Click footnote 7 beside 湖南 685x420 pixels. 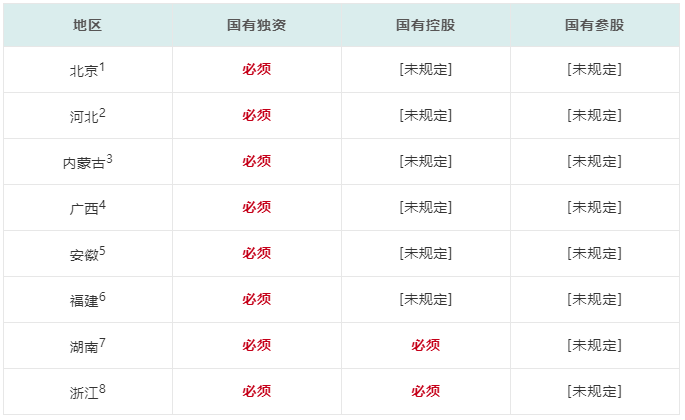(102, 343)
